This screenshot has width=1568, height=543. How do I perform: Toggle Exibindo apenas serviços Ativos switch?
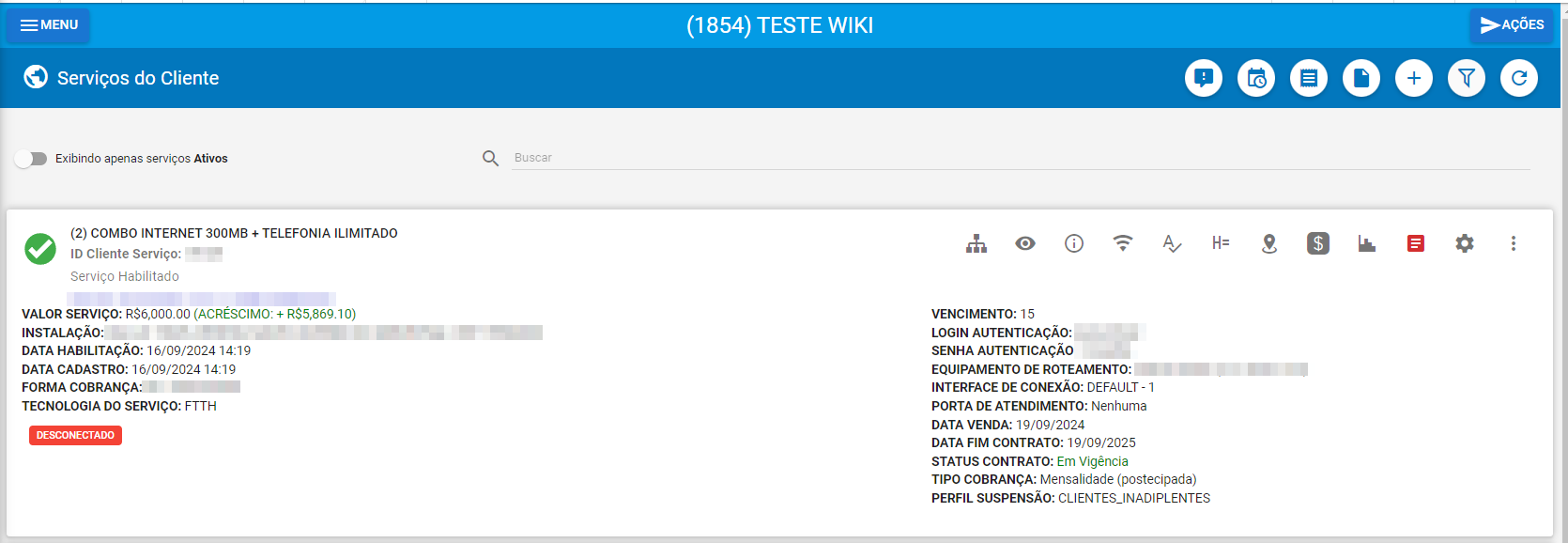point(31,159)
